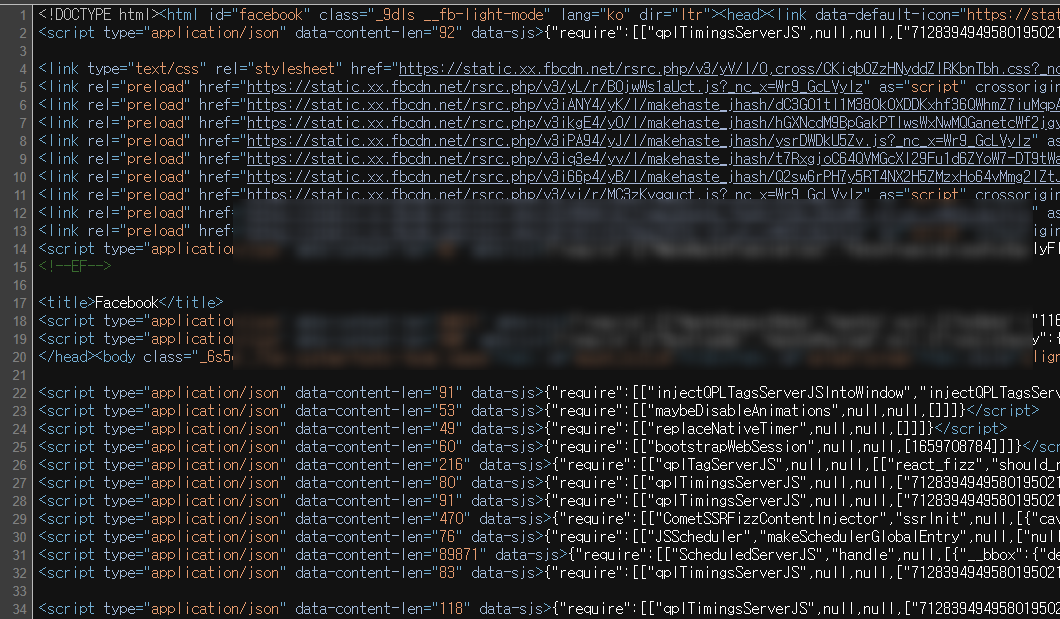The image size is (1060, 619).
Task: Click line number 17 beside the title tag
Action: pos(20,303)
